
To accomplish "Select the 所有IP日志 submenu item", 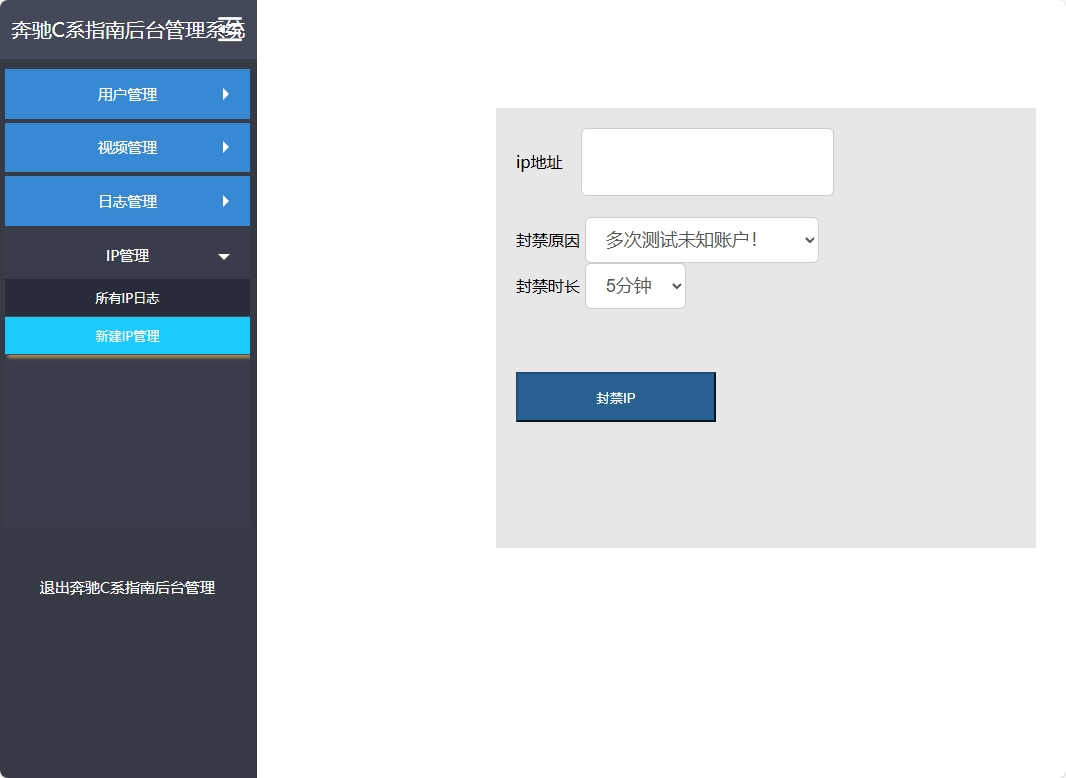I will [127, 297].
